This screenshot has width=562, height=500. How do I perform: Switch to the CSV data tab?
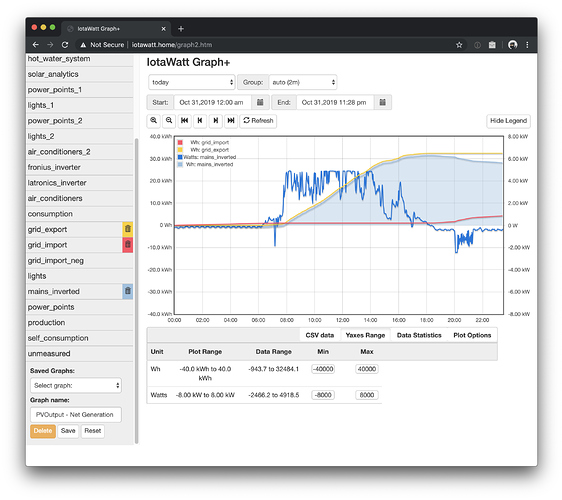click(320, 335)
